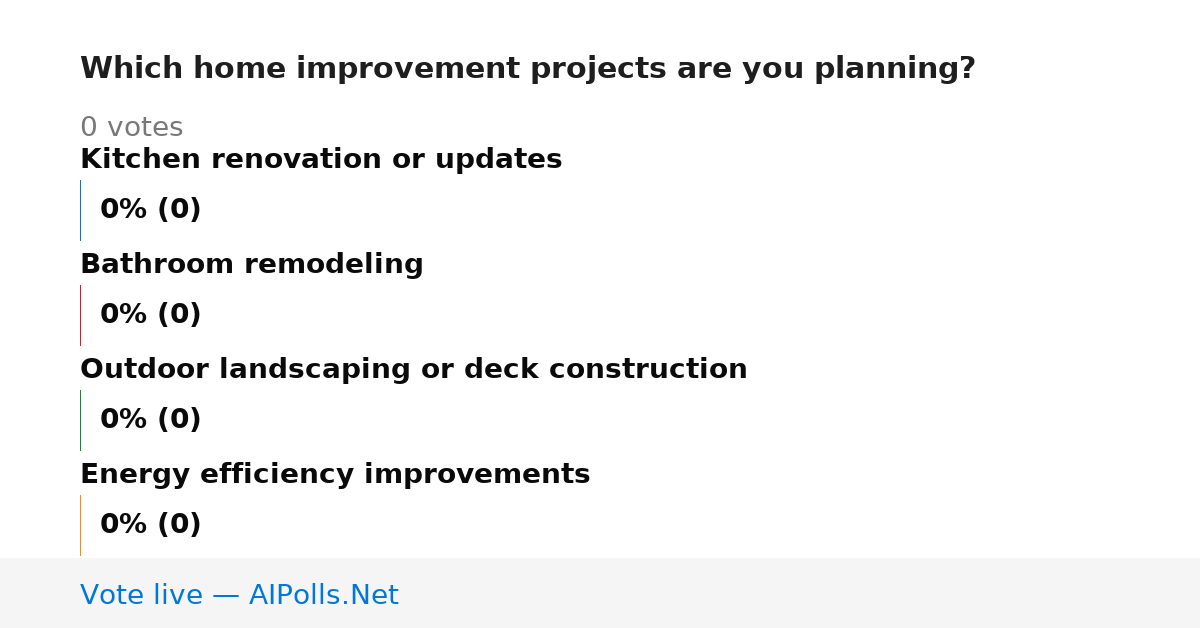
Task: Select 'Kitchen renovation or updates' option label
Action: tap(321, 160)
